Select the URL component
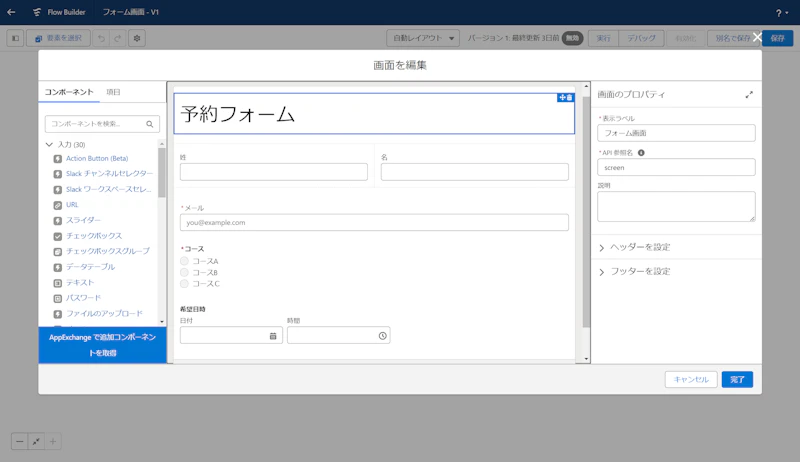This screenshot has height=462, width=800. [x=66, y=205]
